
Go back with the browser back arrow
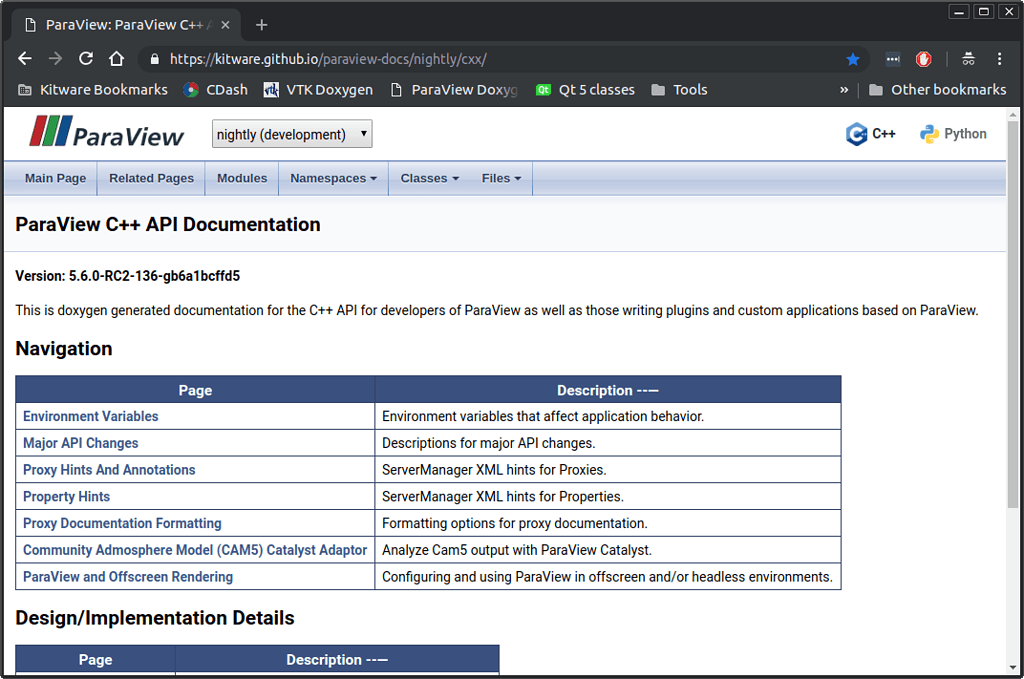(x=25, y=59)
